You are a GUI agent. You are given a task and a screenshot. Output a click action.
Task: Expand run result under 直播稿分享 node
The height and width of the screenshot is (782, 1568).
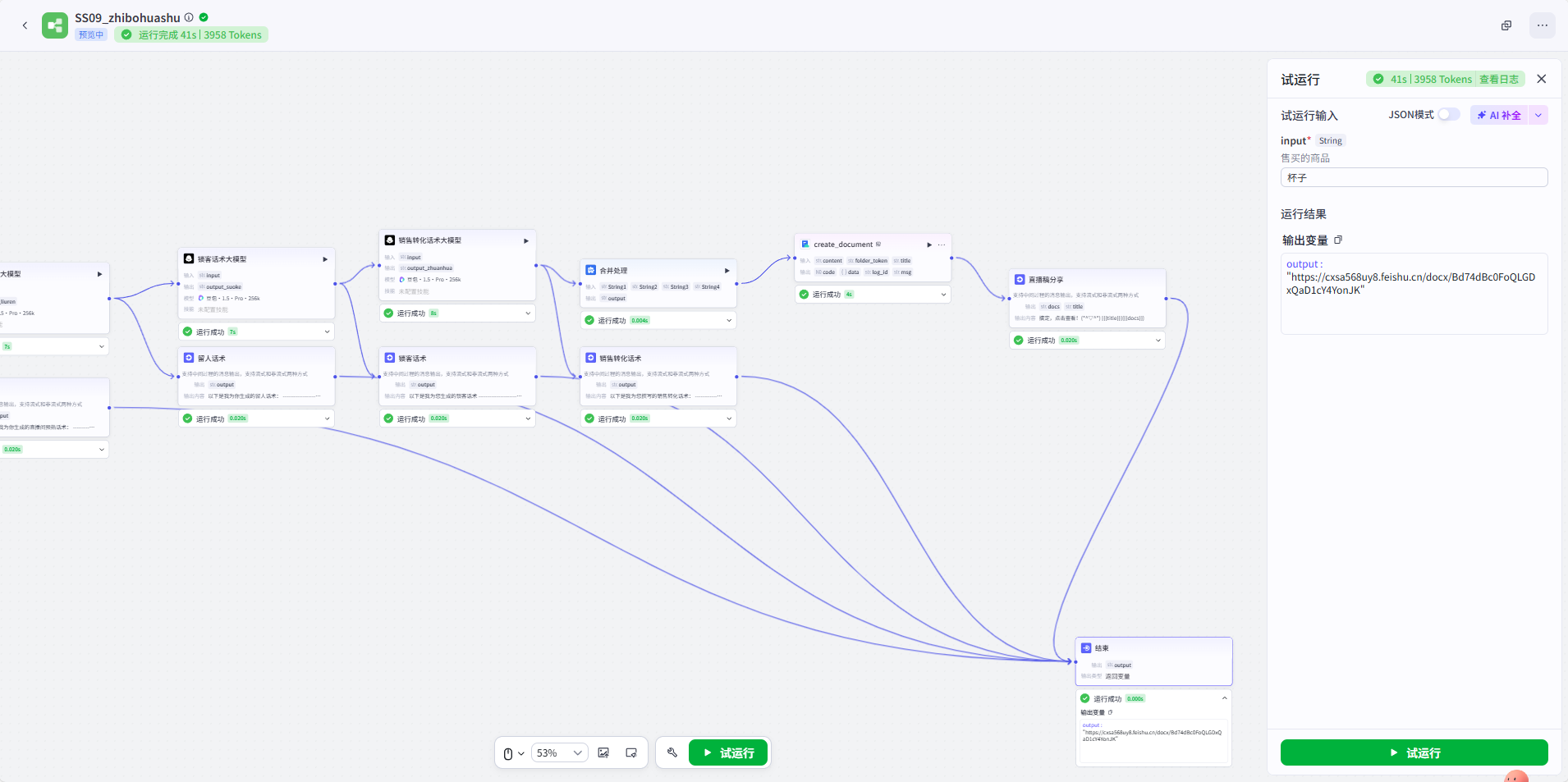(1158, 340)
